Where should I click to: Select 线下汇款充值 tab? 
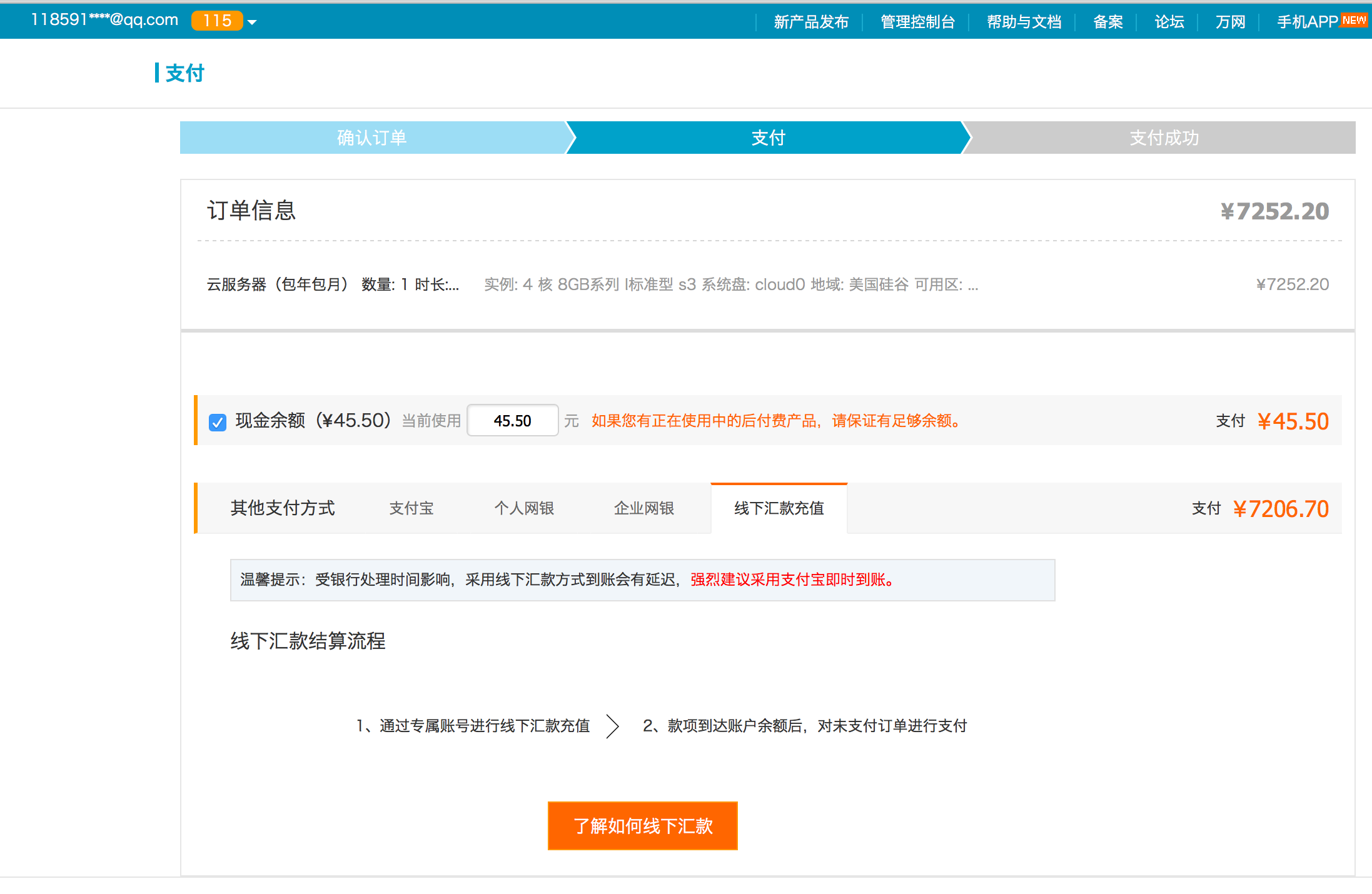779,508
